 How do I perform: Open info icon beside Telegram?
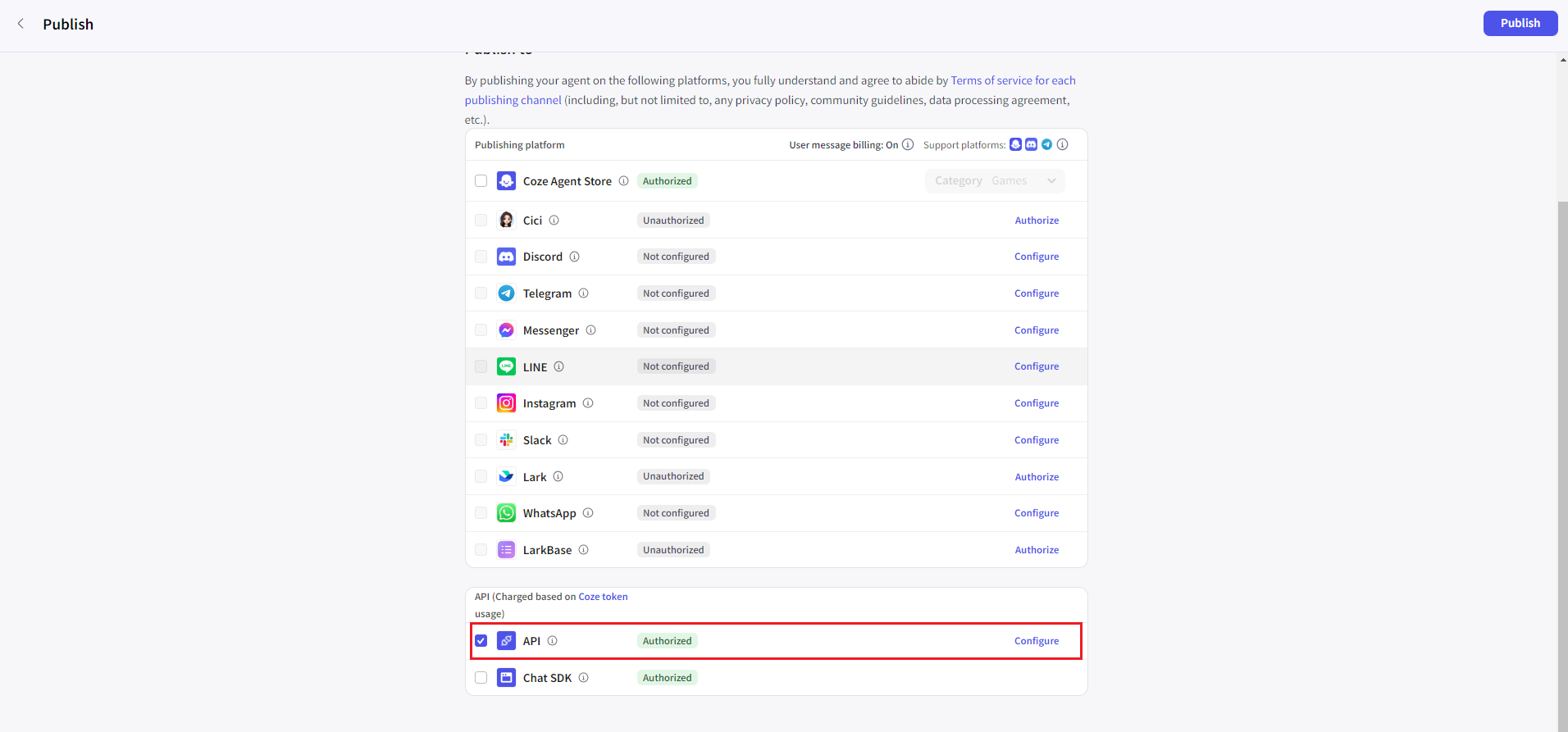click(x=583, y=293)
